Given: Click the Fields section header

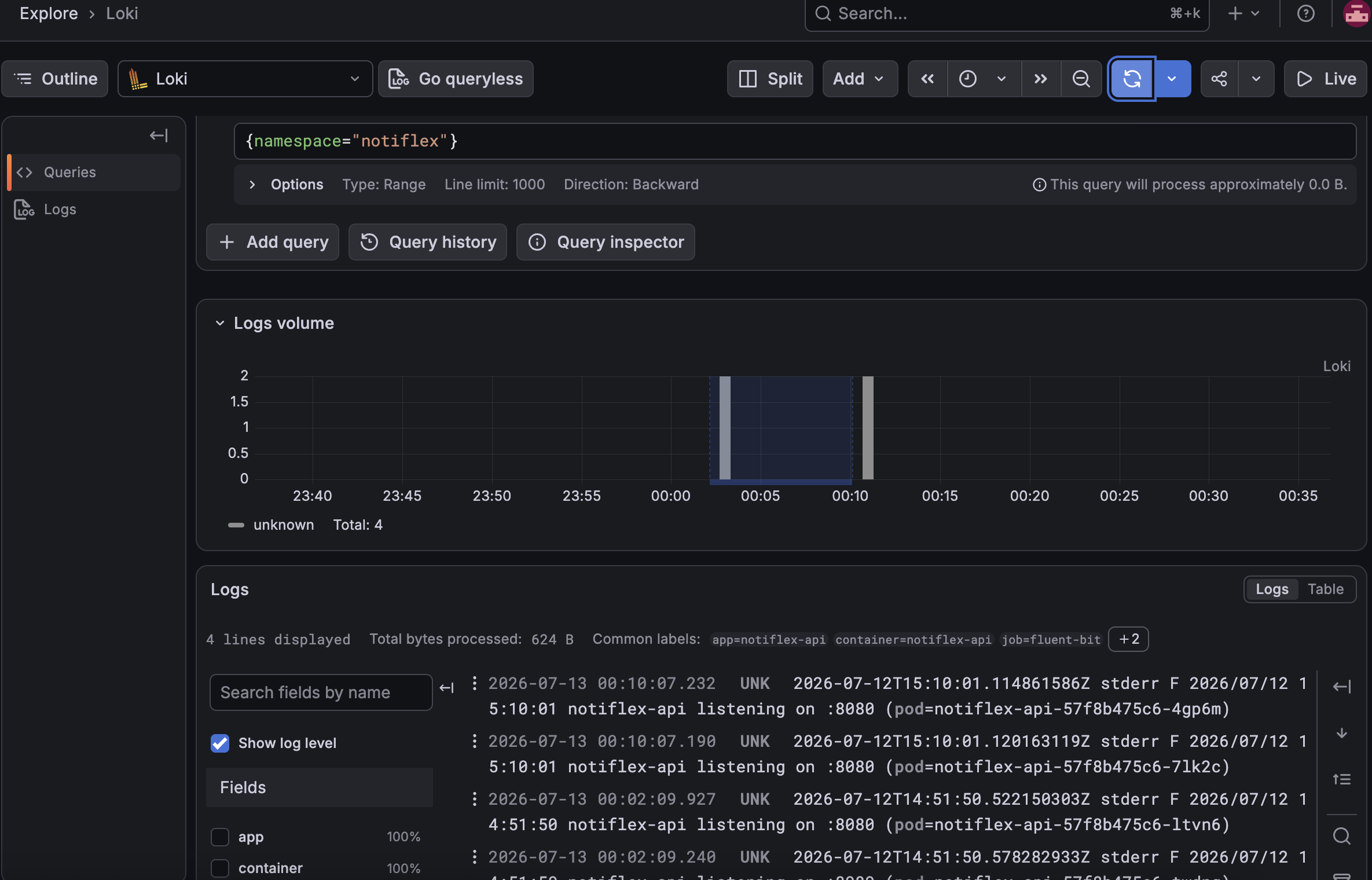Looking at the screenshot, I should (320, 787).
